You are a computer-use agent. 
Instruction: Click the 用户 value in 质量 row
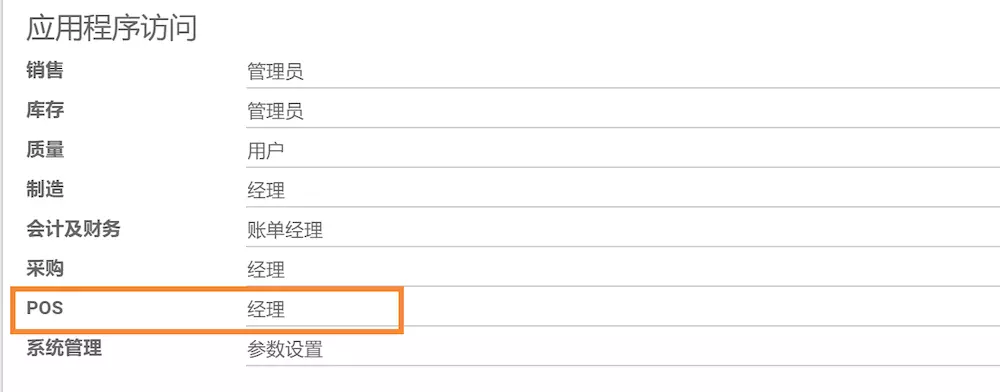point(266,152)
